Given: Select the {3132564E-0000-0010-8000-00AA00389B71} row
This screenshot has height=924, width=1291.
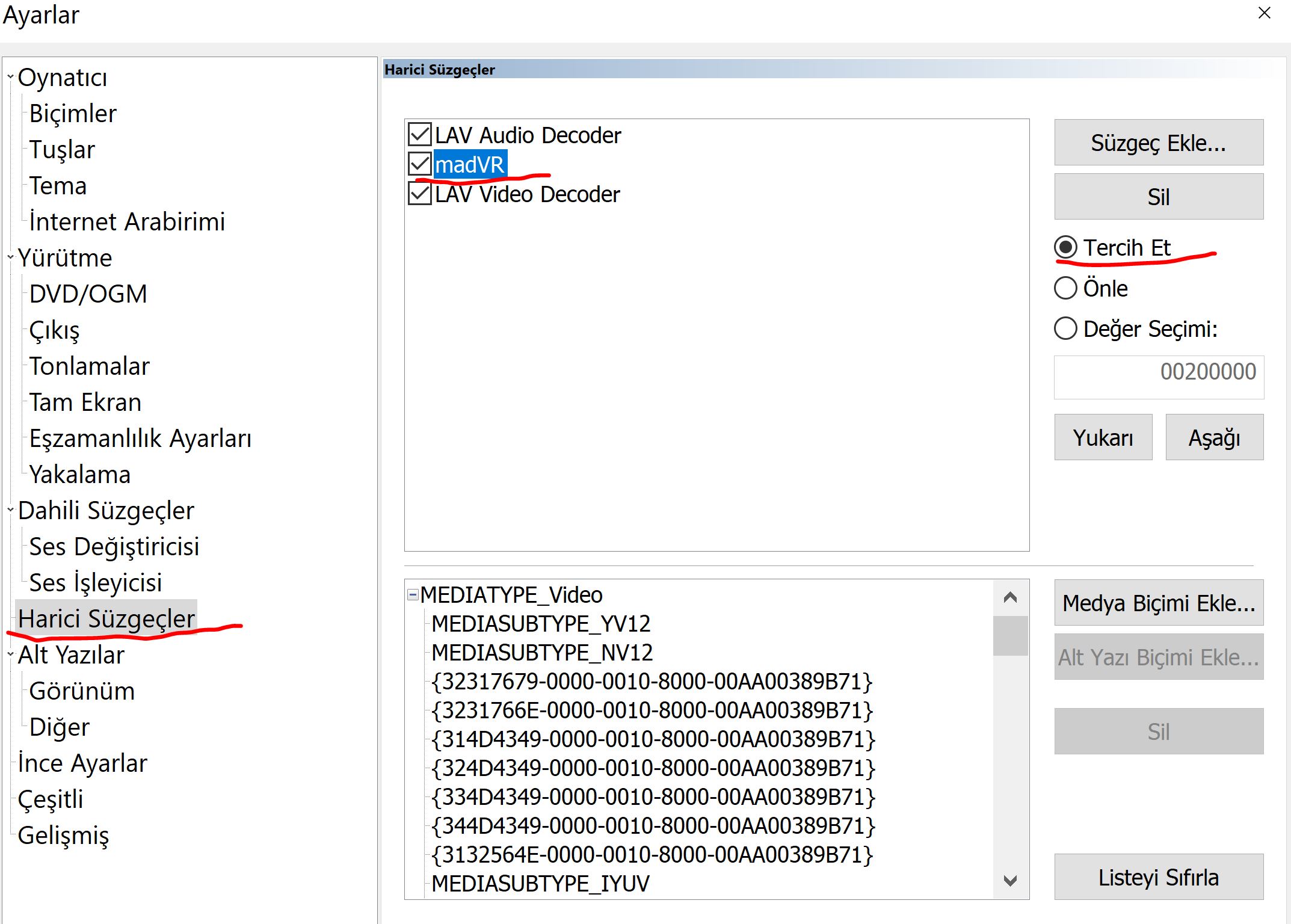Looking at the screenshot, I should click(652, 854).
